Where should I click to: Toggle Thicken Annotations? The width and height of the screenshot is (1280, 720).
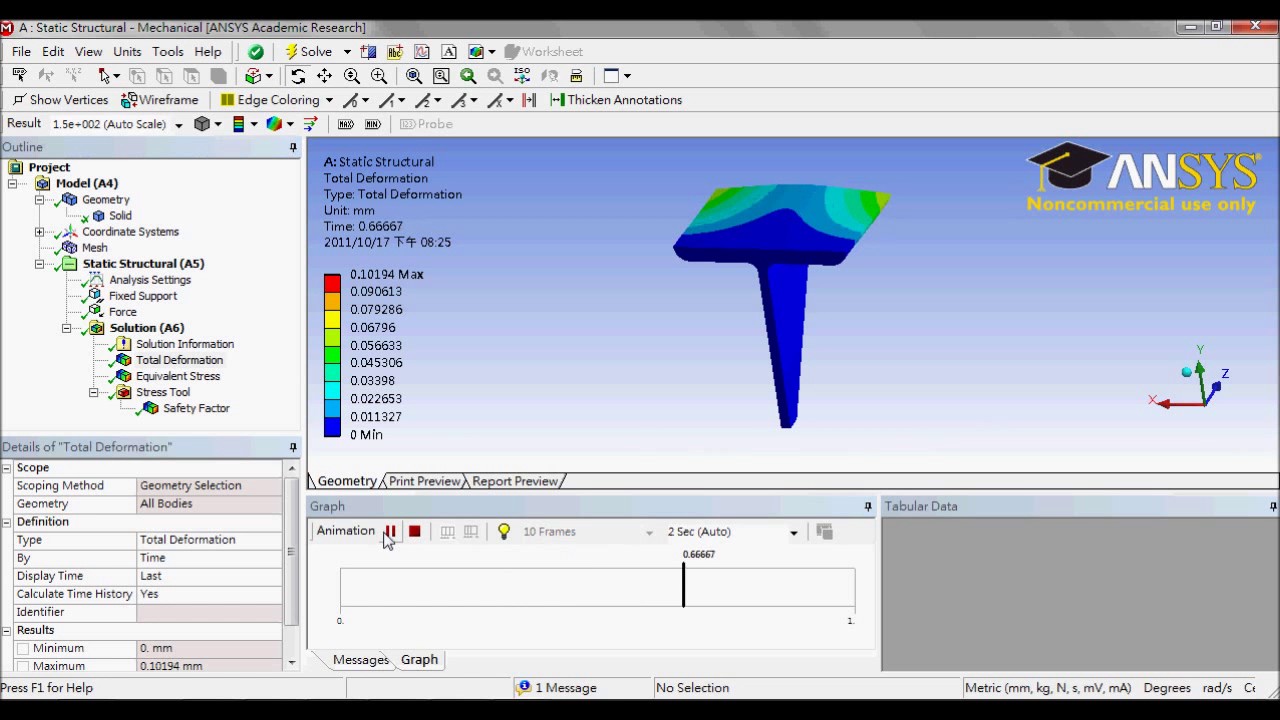(x=616, y=100)
